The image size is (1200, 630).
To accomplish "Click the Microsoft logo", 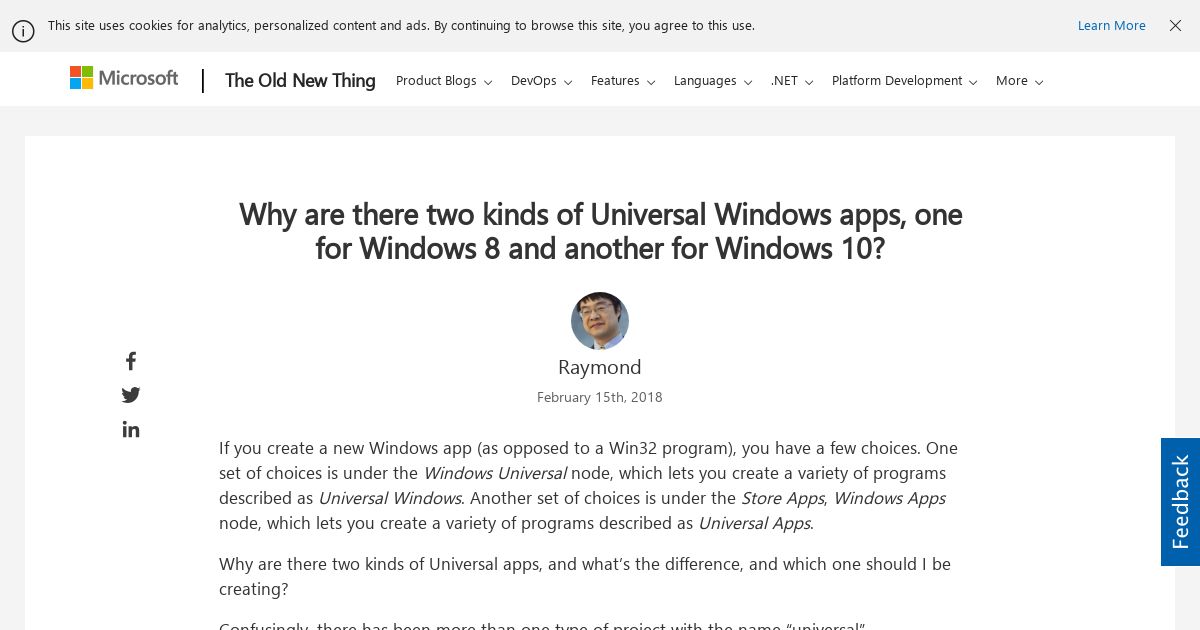I will [x=124, y=78].
